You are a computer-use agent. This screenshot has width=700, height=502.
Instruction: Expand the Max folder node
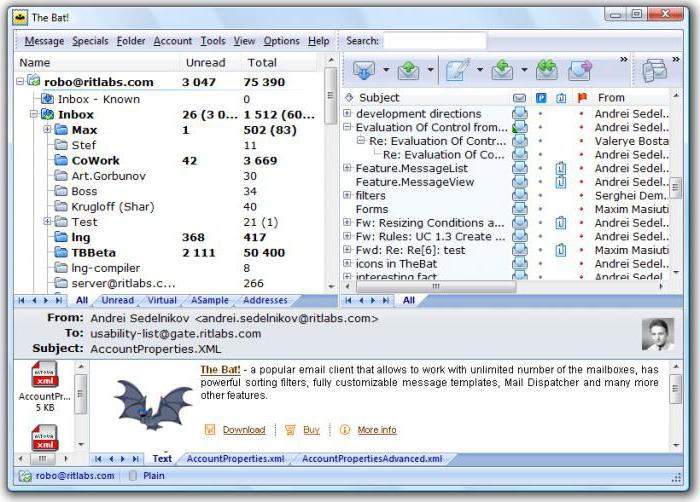[47, 130]
